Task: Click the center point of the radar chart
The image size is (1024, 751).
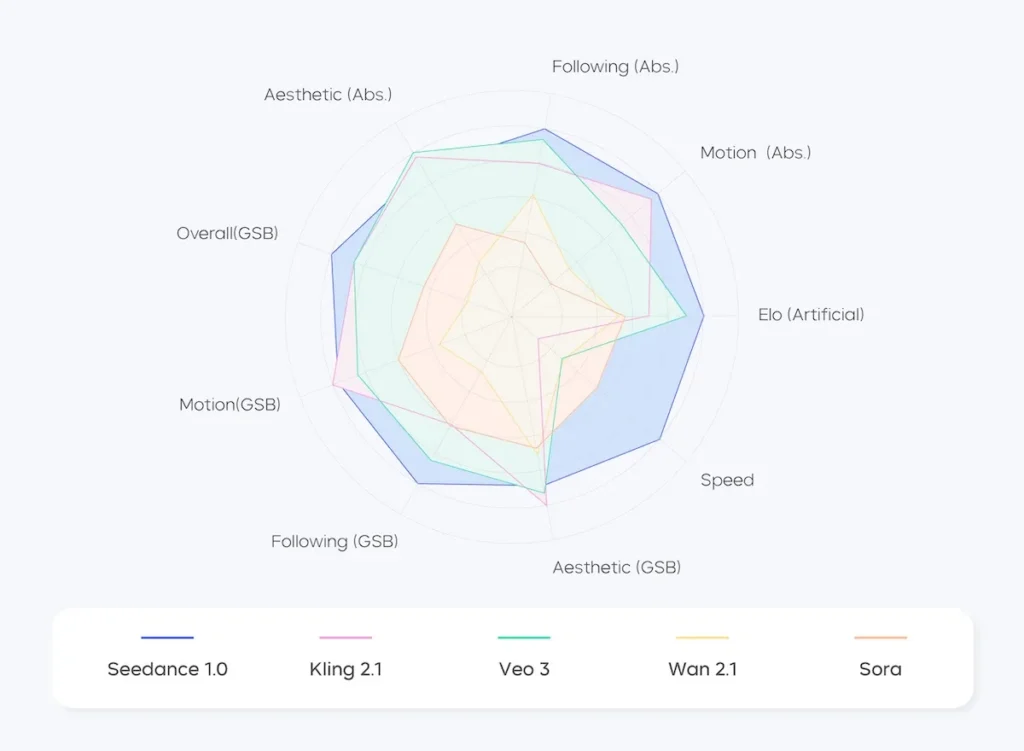Action: click(x=512, y=317)
